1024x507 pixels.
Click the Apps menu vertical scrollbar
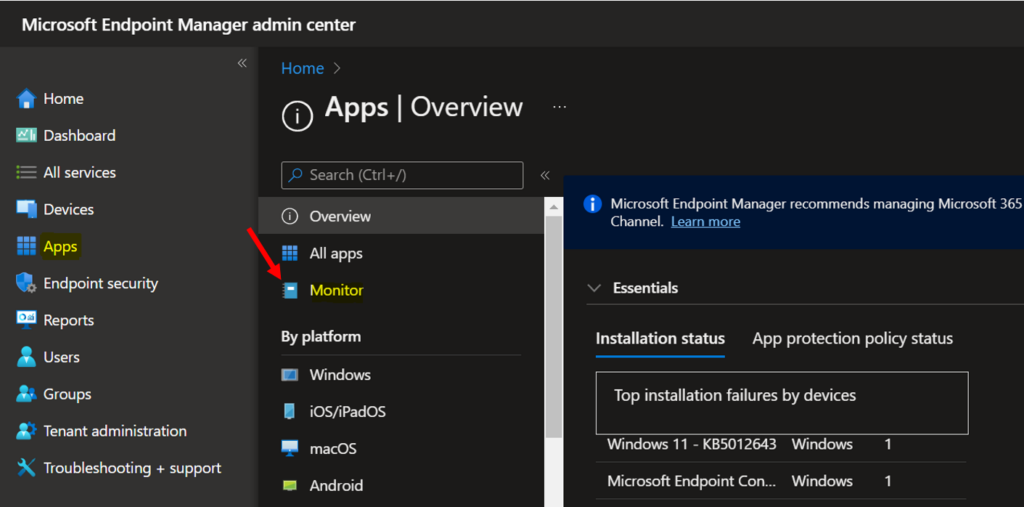tap(554, 327)
